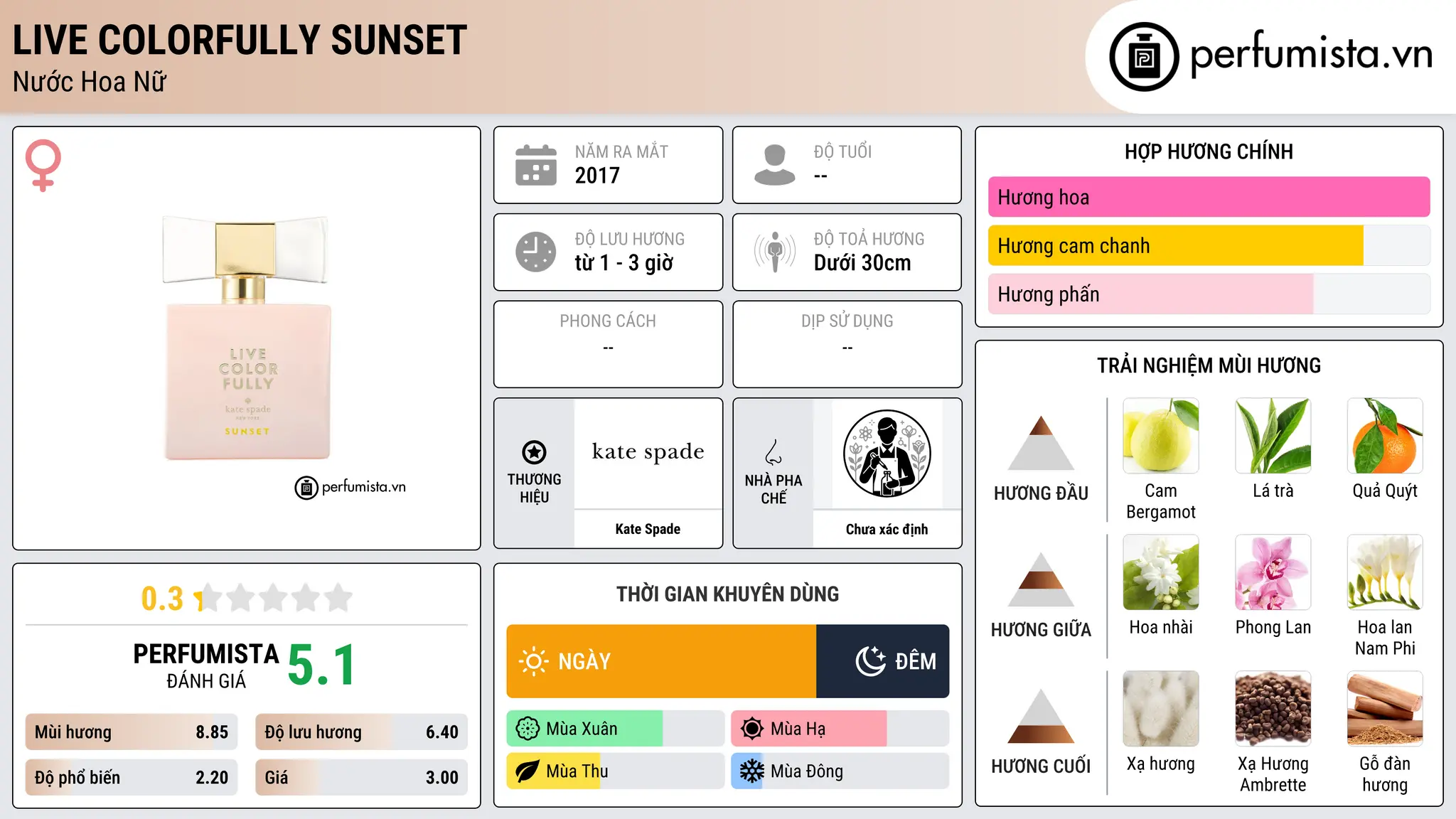Click the leaf icon for Mùa Thu
The height and width of the screenshot is (819, 1456).
528,771
